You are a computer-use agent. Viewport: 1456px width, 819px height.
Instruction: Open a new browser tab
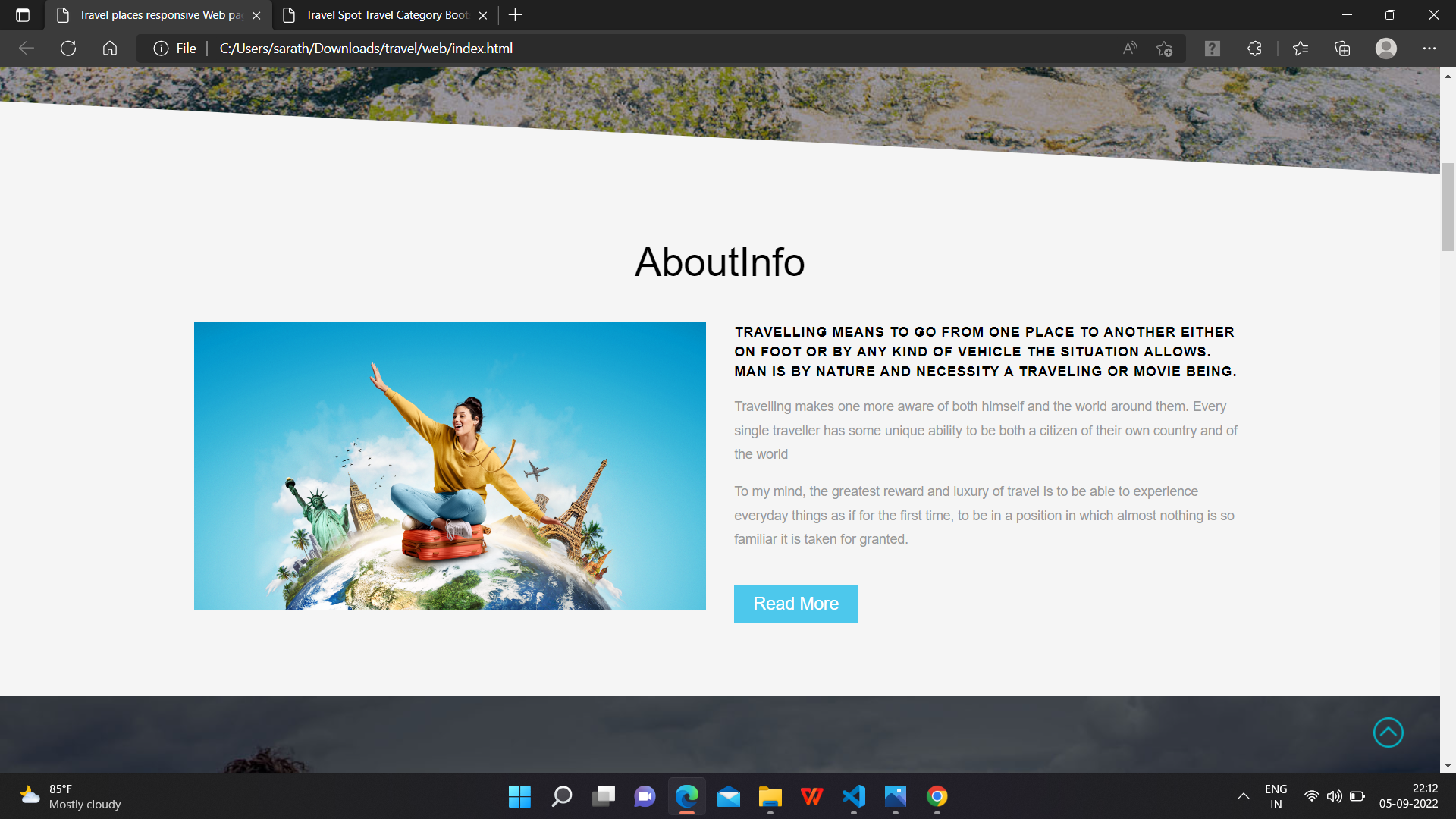[515, 15]
